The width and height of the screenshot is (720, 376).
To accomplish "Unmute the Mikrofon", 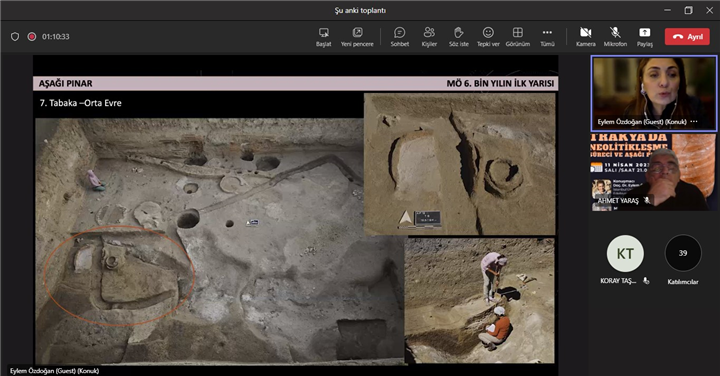I will point(615,37).
